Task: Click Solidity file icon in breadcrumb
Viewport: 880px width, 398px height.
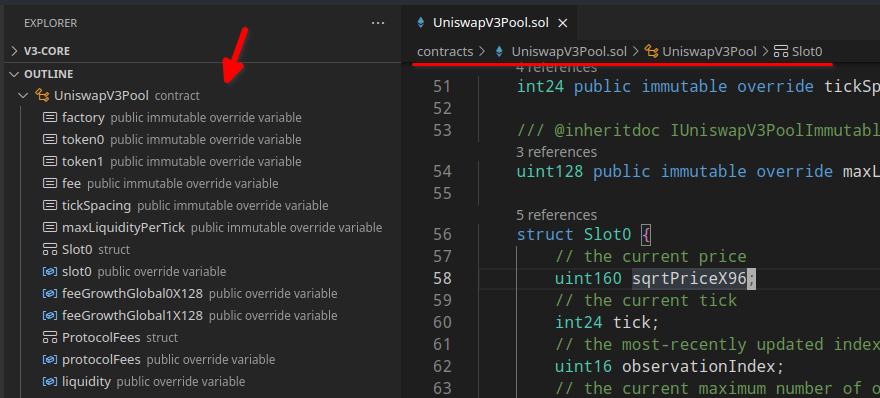Action: click(499, 52)
